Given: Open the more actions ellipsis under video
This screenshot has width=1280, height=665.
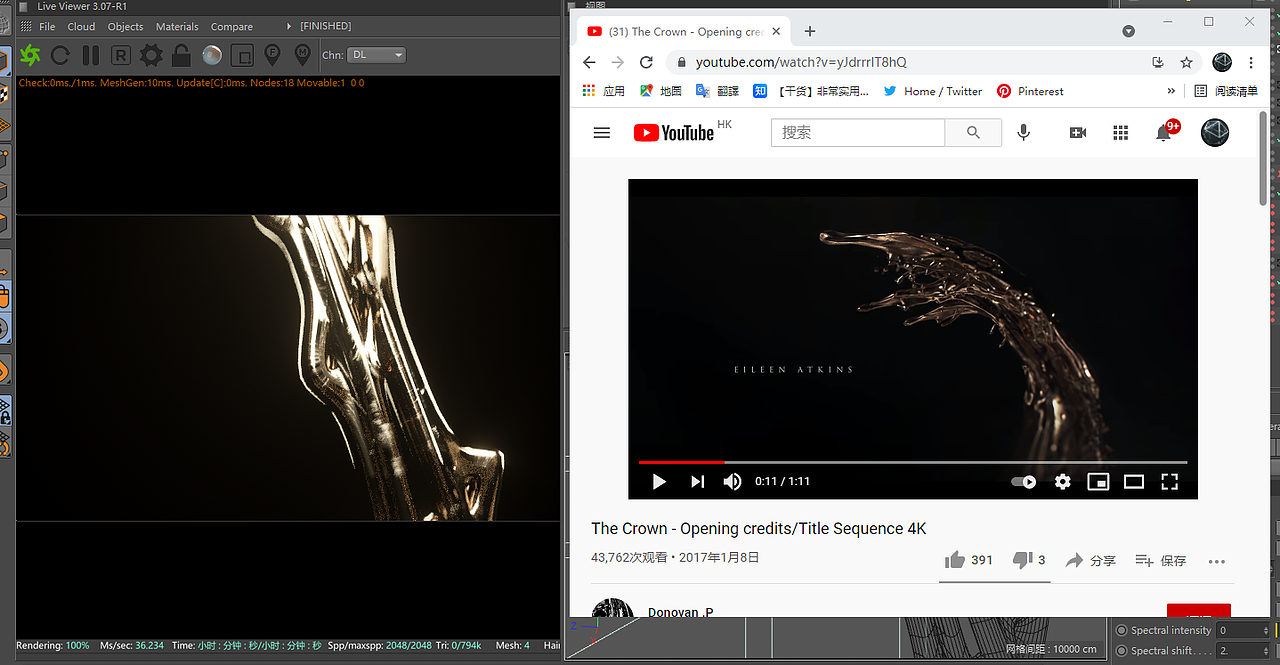Looking at the screenshot, I should [1217, 562].
